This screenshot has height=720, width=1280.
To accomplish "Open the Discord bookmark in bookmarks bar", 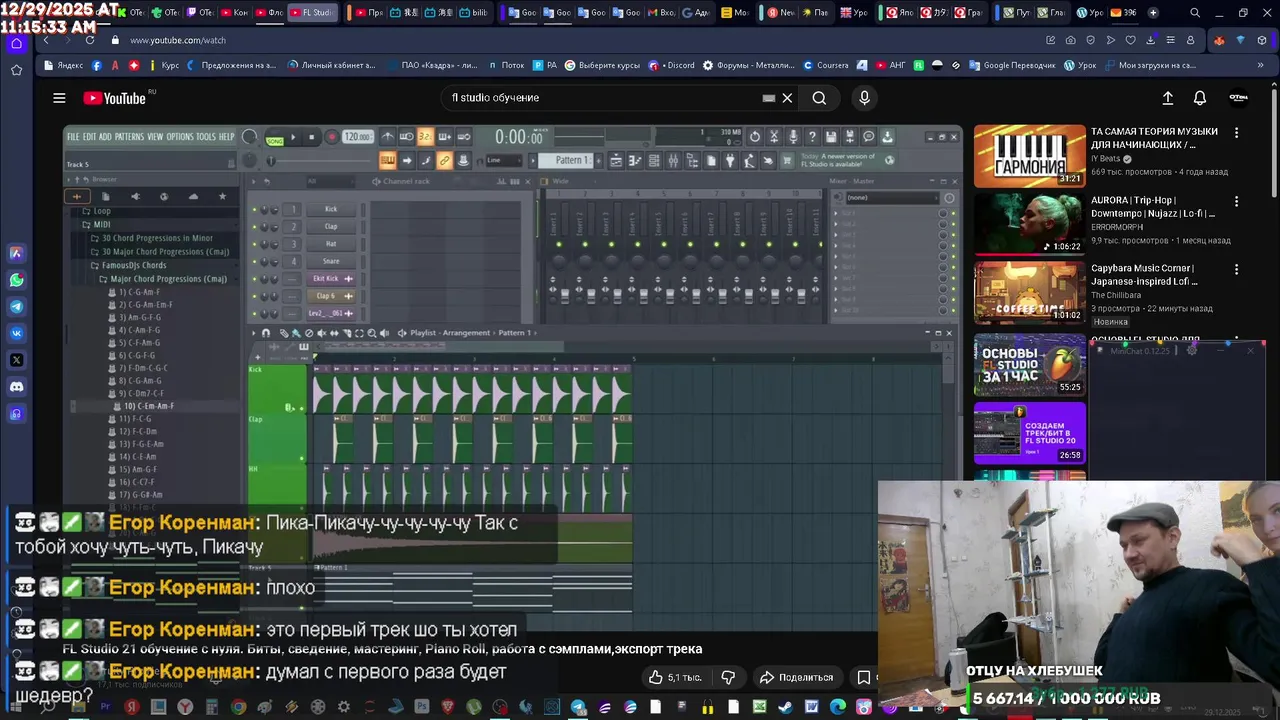I will [x=671, y=65].
